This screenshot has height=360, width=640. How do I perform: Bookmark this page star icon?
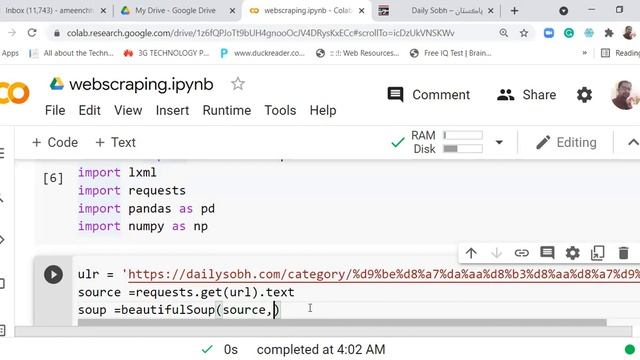point(524,33)
